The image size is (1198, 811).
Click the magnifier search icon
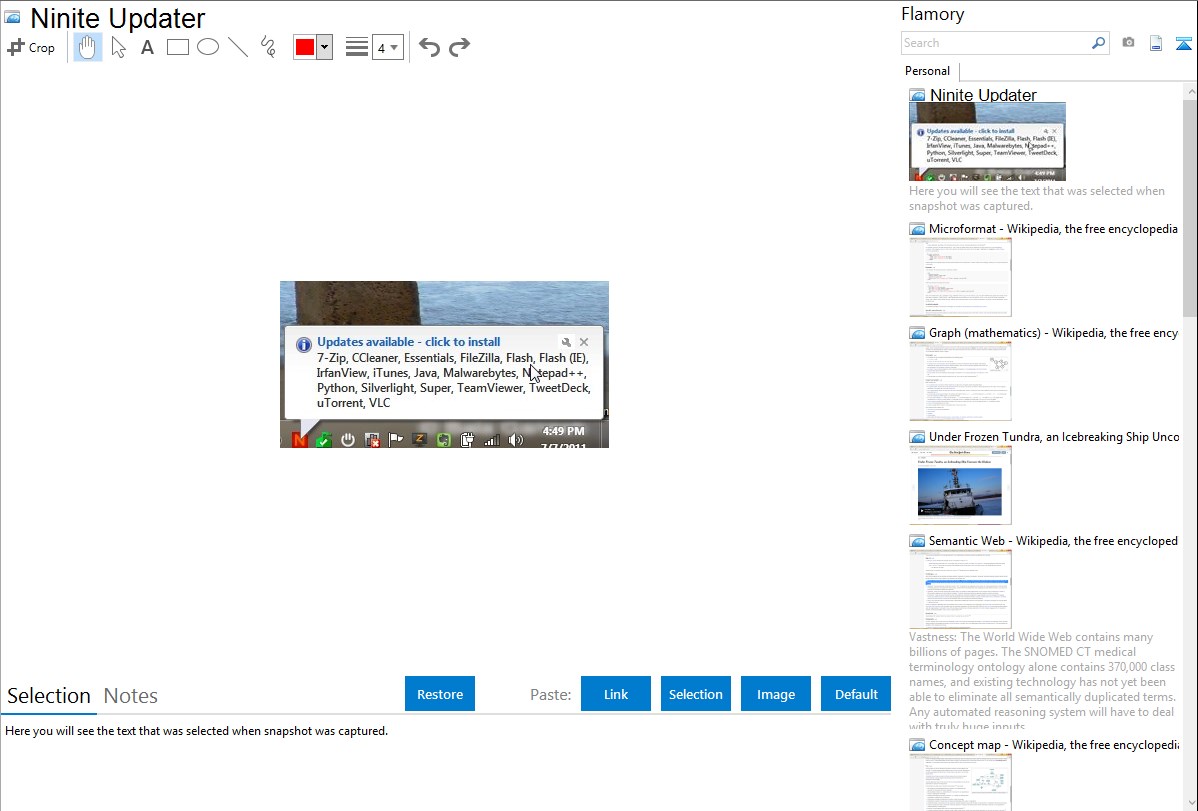click(x=1099, y=43)
